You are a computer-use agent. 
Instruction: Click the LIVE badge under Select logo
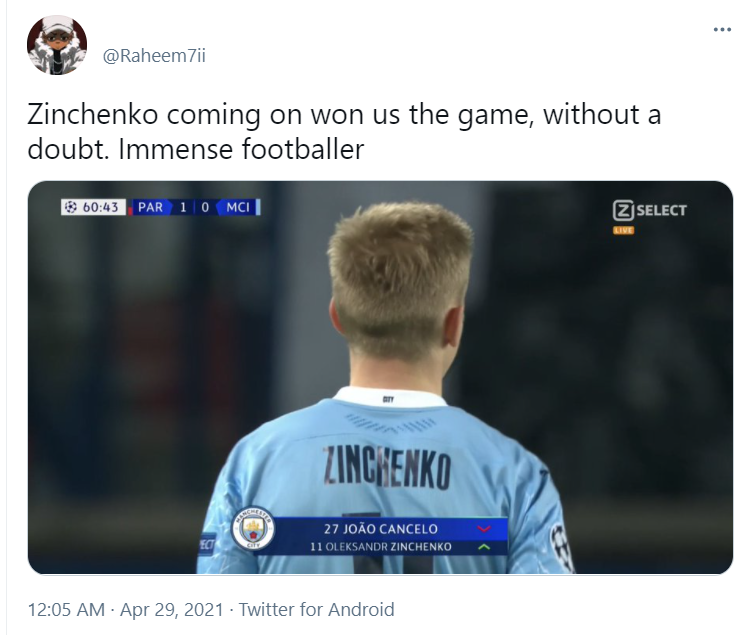tap(623, 231)
